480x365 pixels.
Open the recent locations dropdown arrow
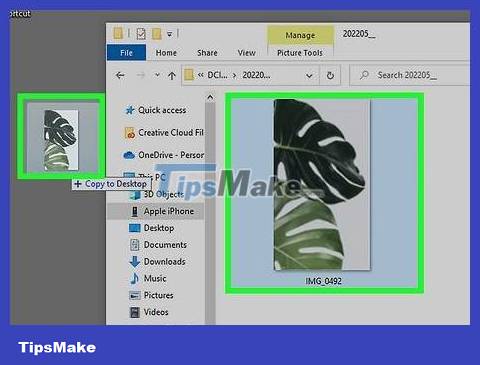coord(157,75)
